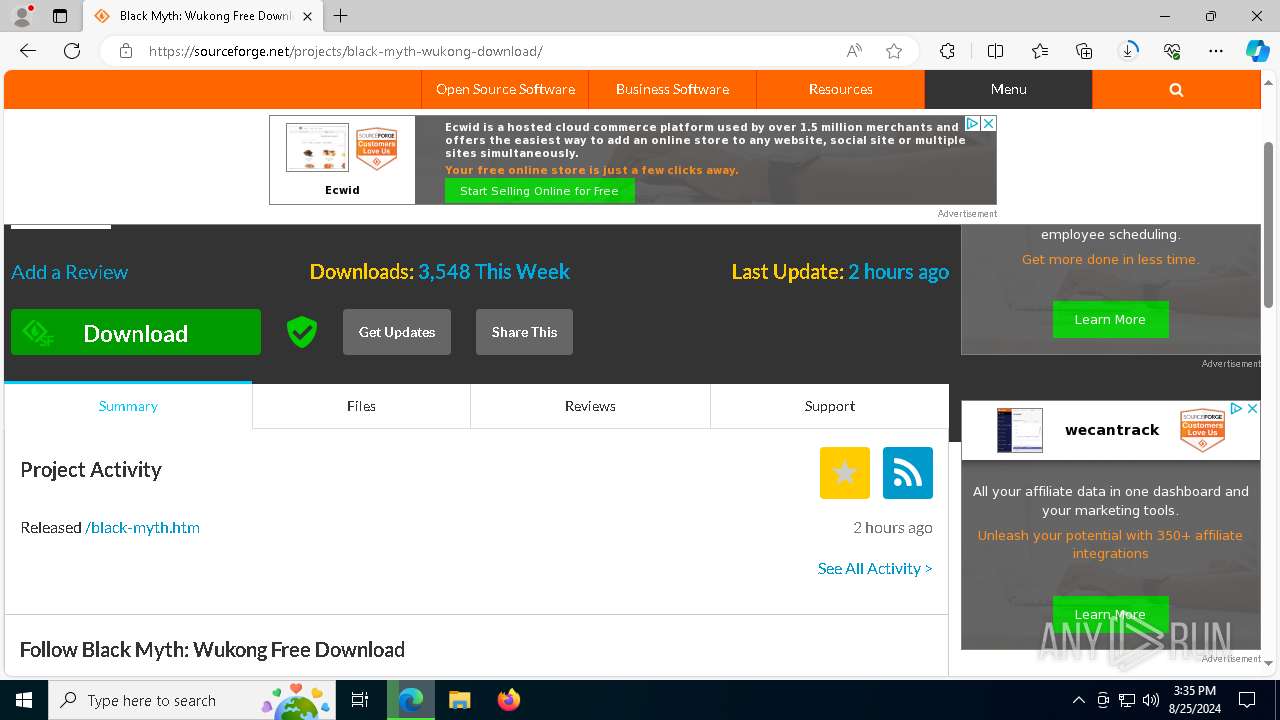Open the /black-myth.htm release link
The width and height of the screenshot is (1280, 720).
[142, 527]
